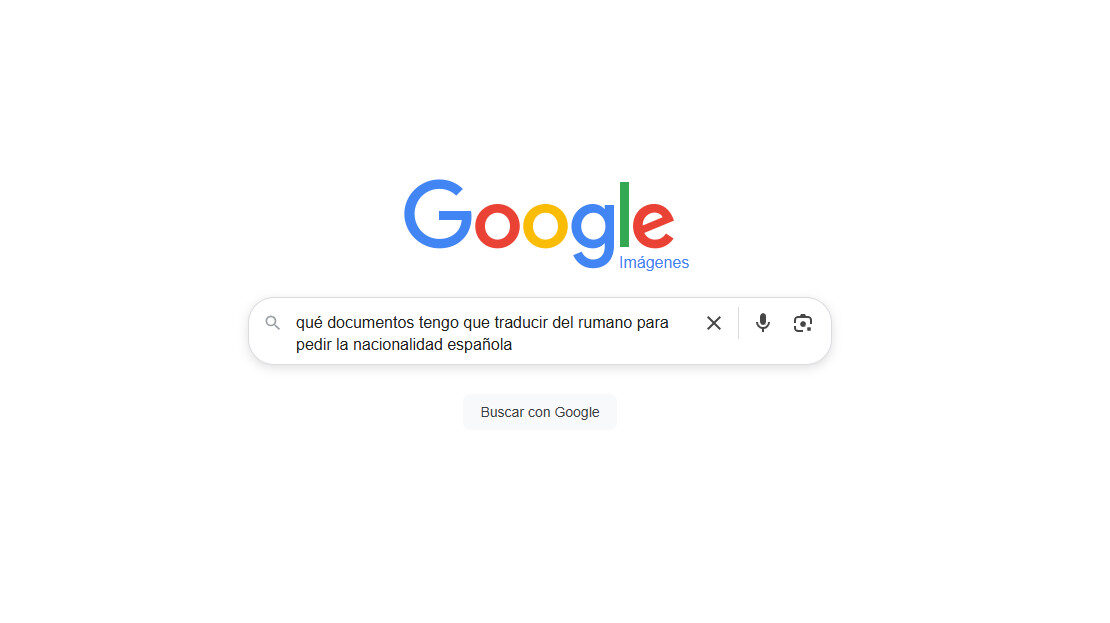Click the first red o in logo
Viewport: 1110px width, 623px height.
(x=497, y=225)
